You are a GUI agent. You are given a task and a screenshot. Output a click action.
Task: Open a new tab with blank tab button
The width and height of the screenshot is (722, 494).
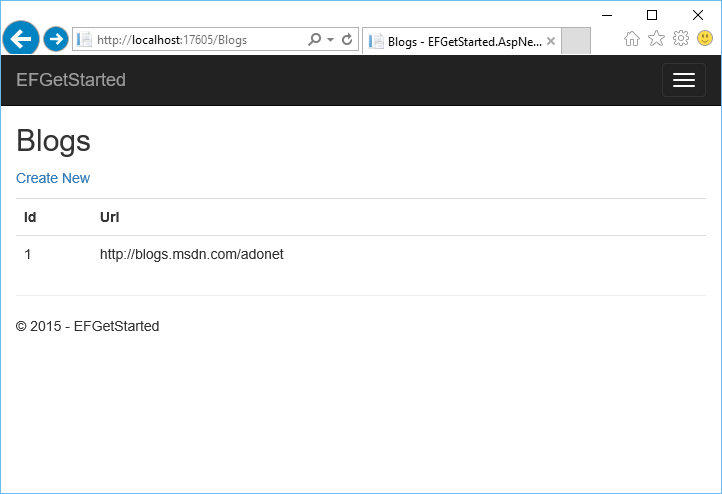click(576, 41)
